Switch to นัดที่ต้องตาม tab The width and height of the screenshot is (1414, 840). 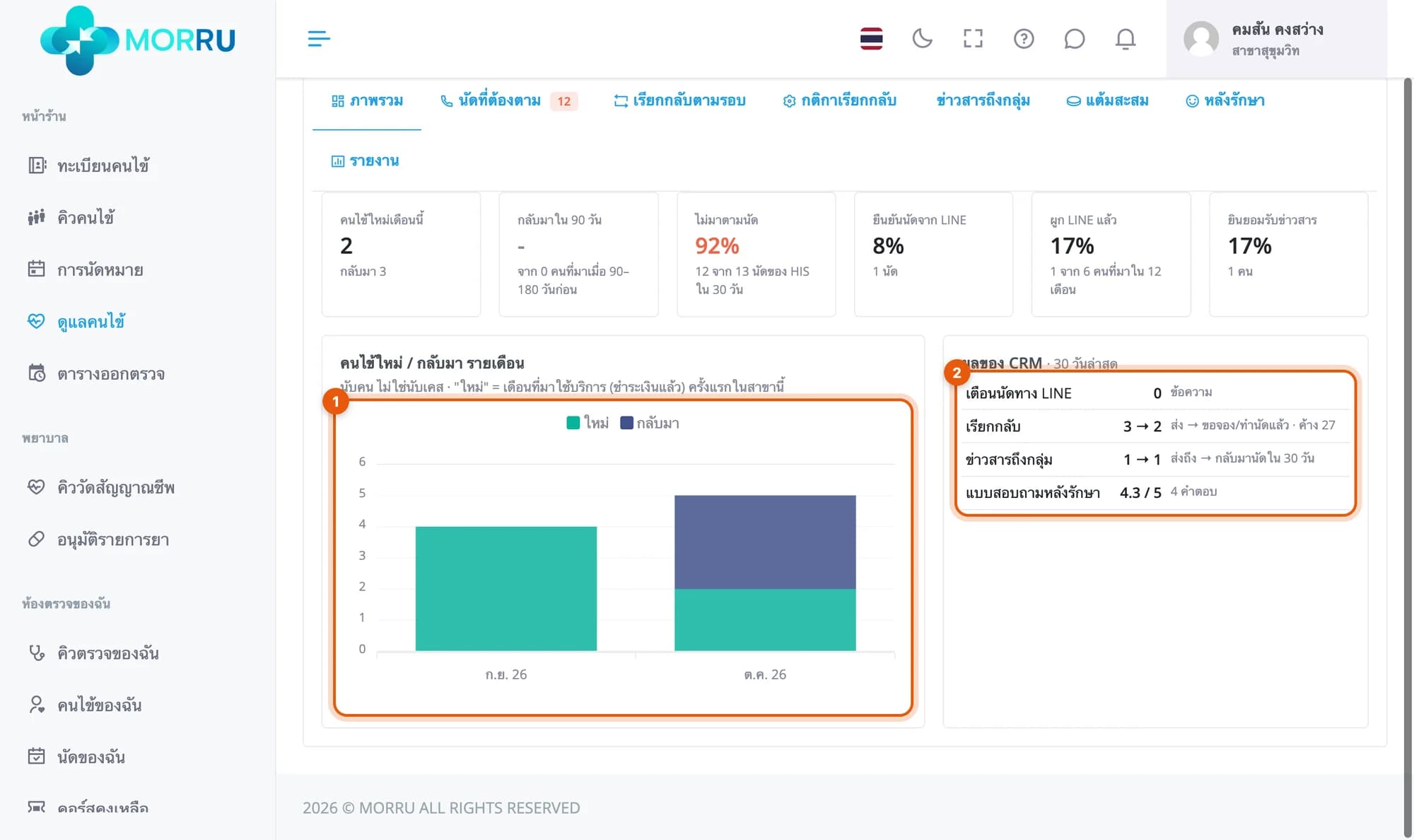pyautogui.click(x=508, y=101)
